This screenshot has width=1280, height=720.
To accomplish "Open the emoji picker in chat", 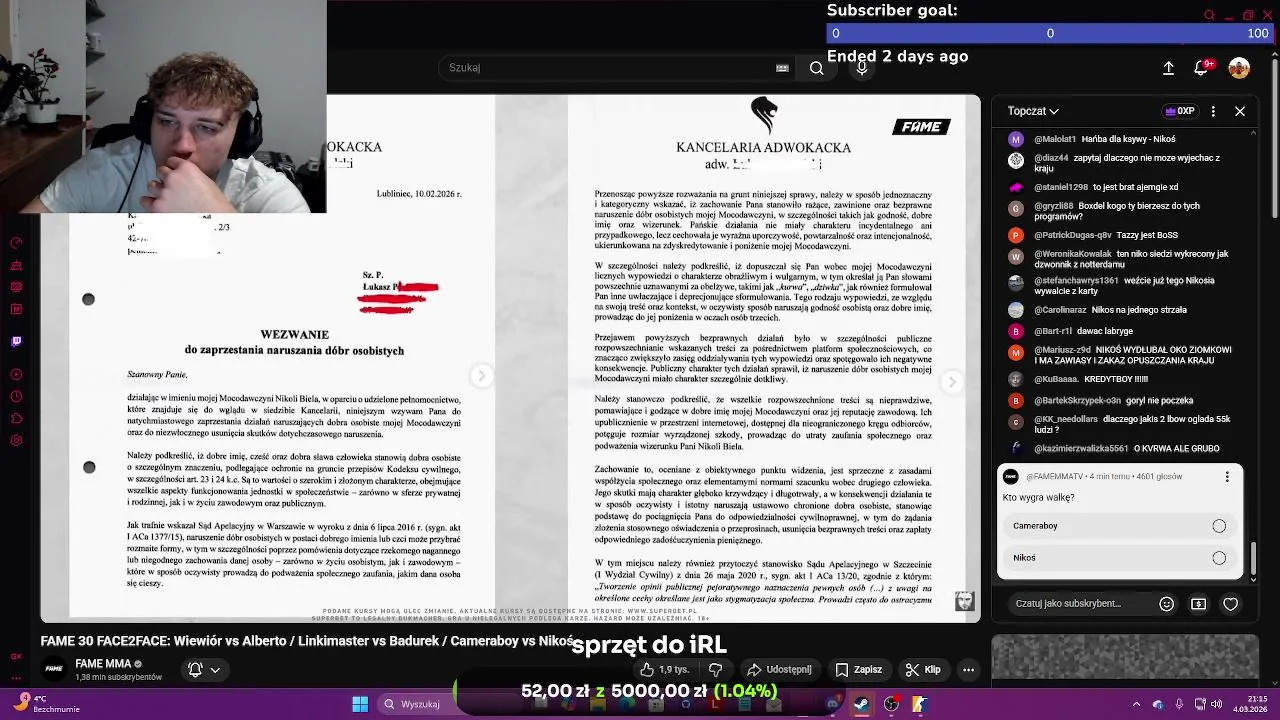I will pyautogui.click(x=1166, y=604).
